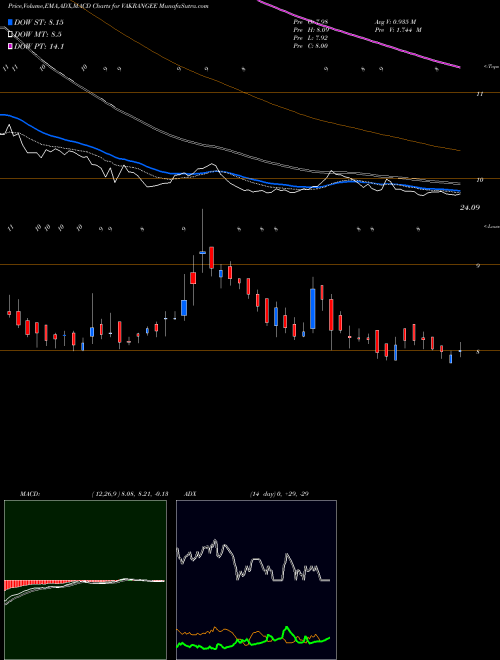Screen dimensions: 500x660
Task: Click the blue DOW ST legend swatch
Action: [10, 22]
